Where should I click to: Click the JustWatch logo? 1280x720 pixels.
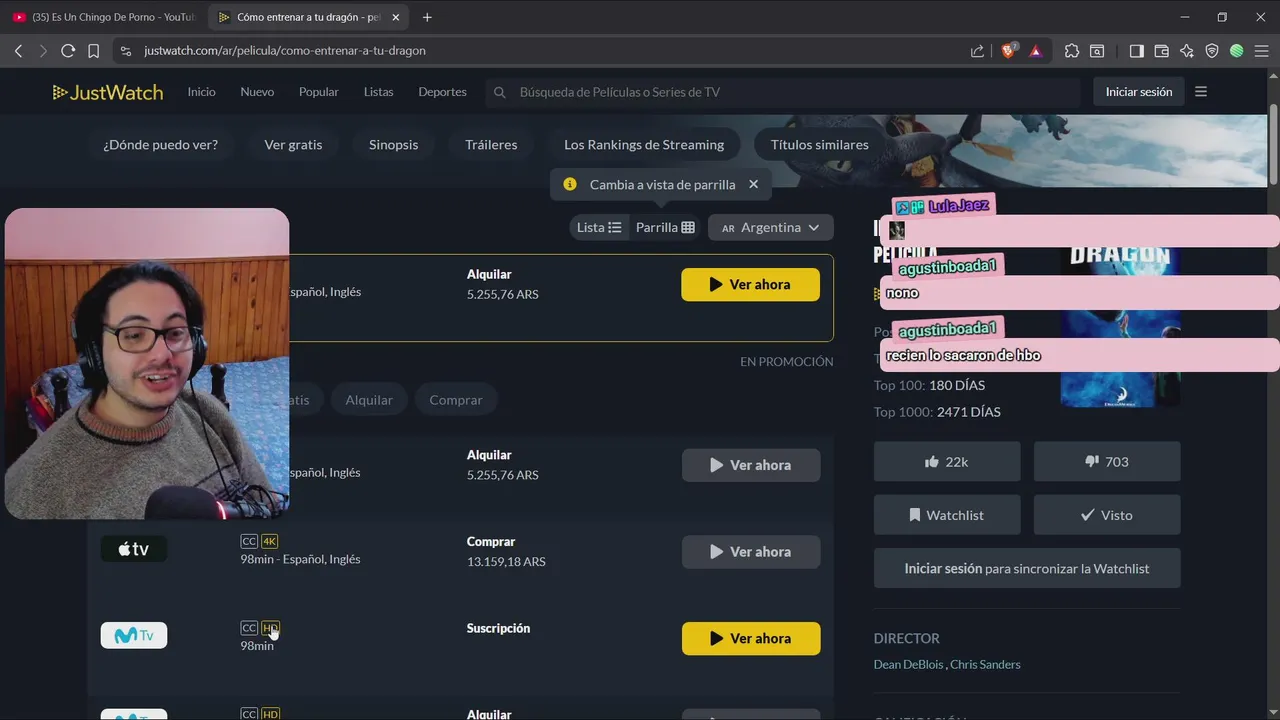(108, 92)
